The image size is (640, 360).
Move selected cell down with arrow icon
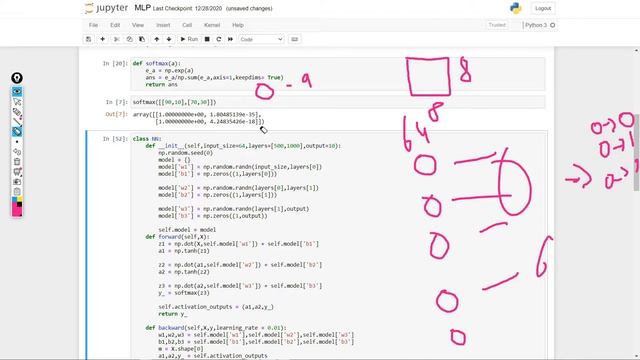(x=169, y=39)
